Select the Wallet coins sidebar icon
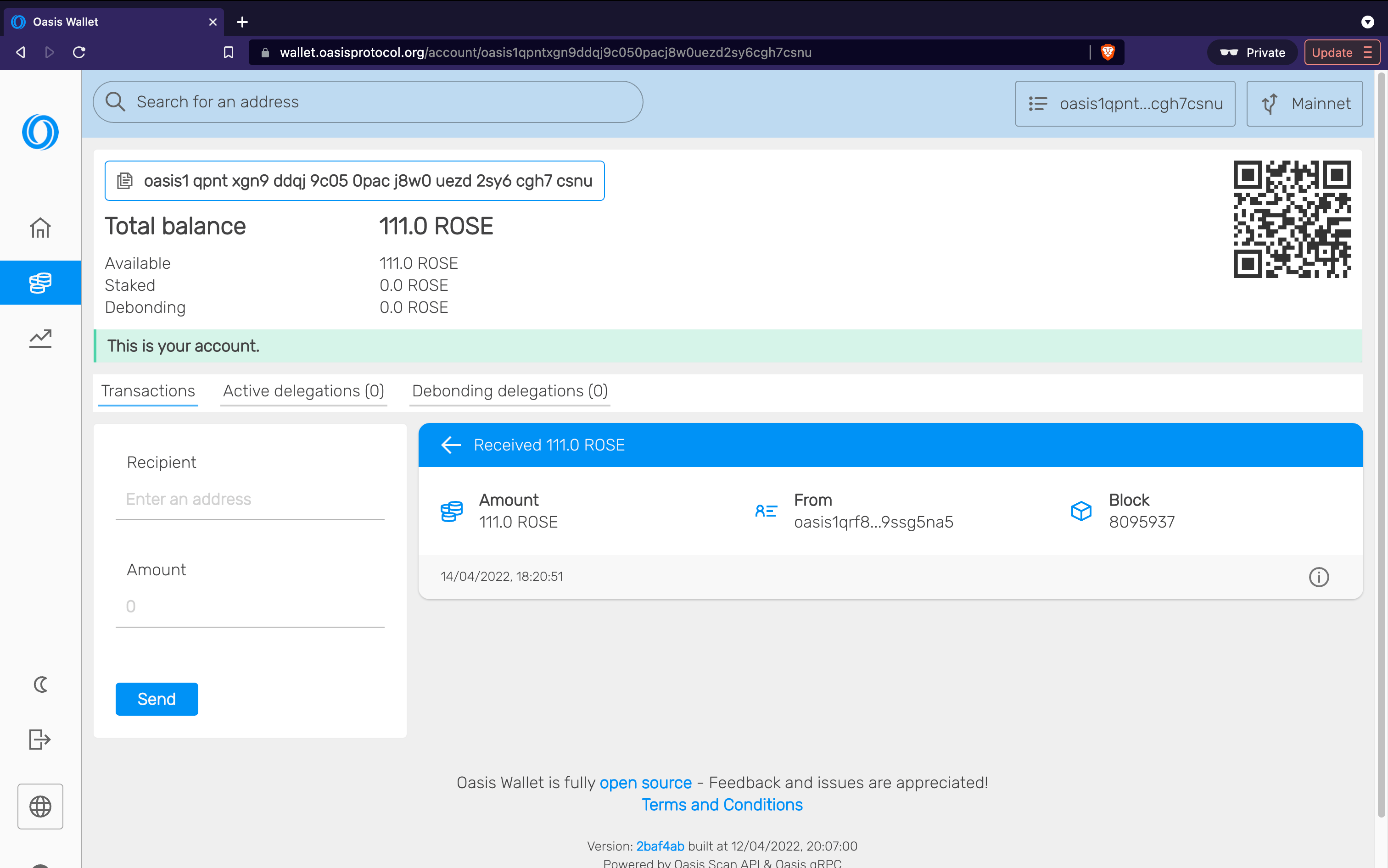The height and width of the screenshot is (868, 1388). click(40, 283)
